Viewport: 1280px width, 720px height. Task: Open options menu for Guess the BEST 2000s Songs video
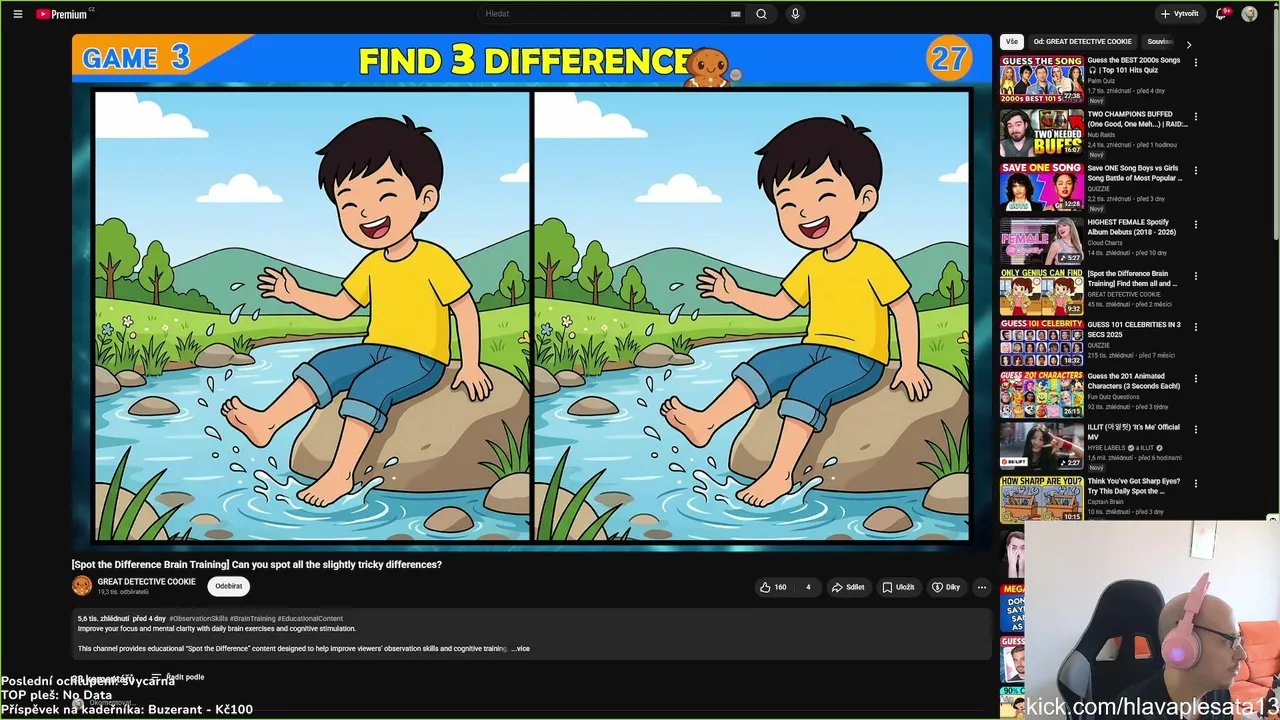[x=1195, y=64]
